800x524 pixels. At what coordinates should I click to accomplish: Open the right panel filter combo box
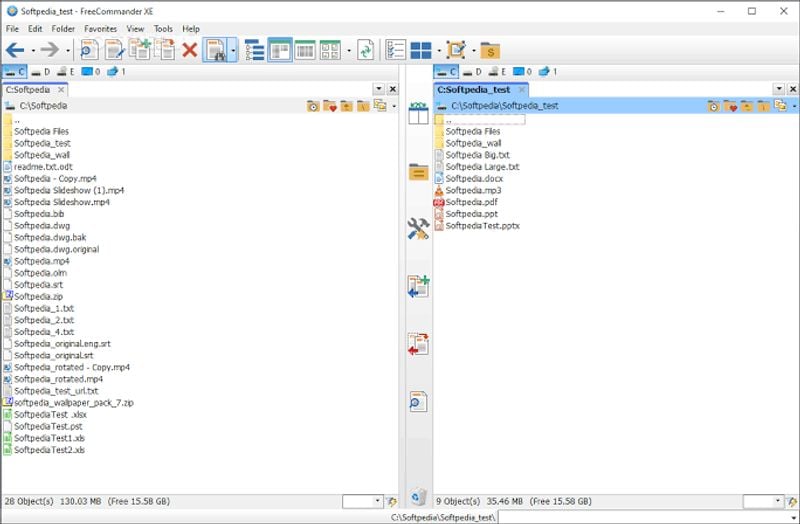[763, 502]
